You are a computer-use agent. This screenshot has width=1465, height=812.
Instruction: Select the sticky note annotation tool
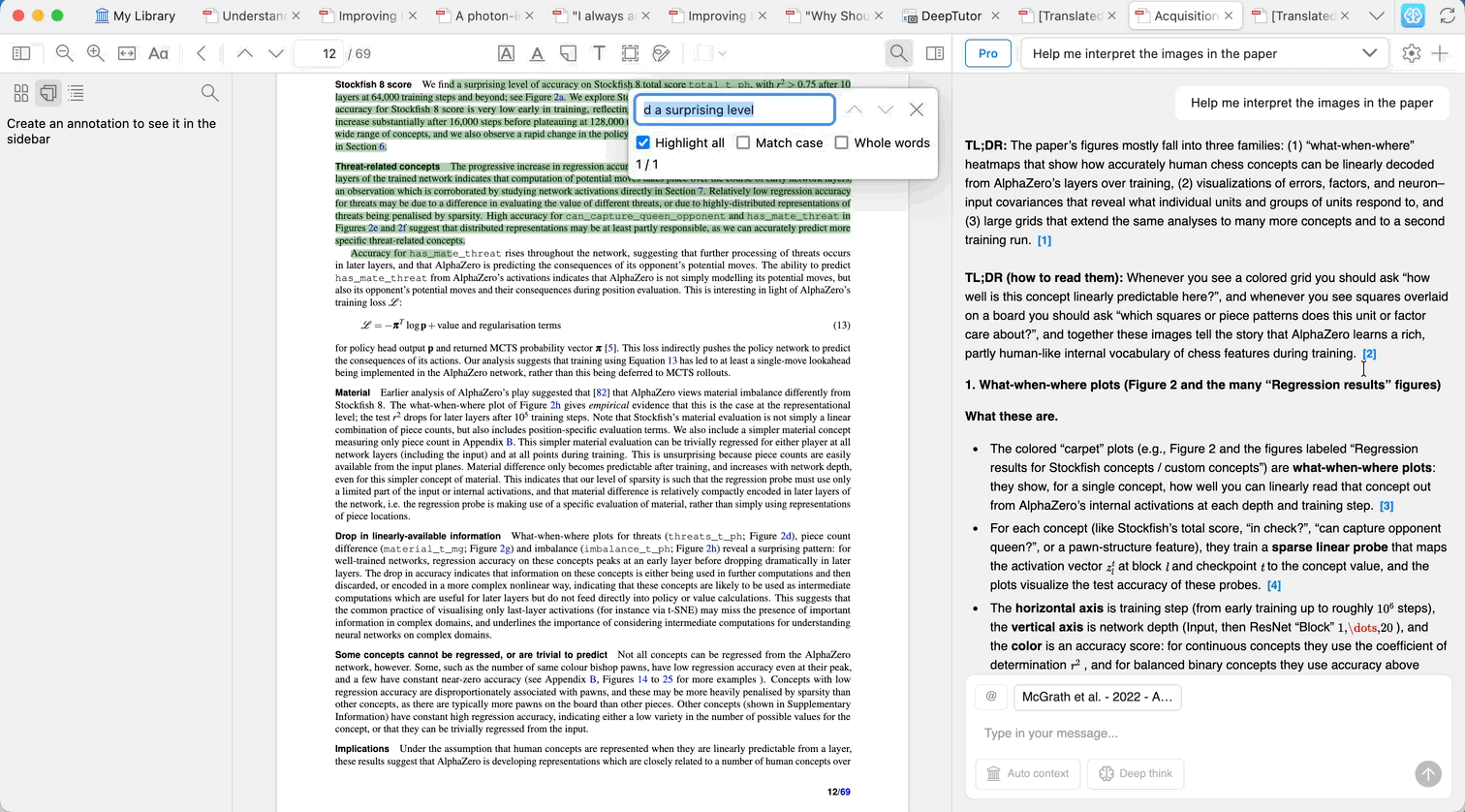[x=568, y=53]
